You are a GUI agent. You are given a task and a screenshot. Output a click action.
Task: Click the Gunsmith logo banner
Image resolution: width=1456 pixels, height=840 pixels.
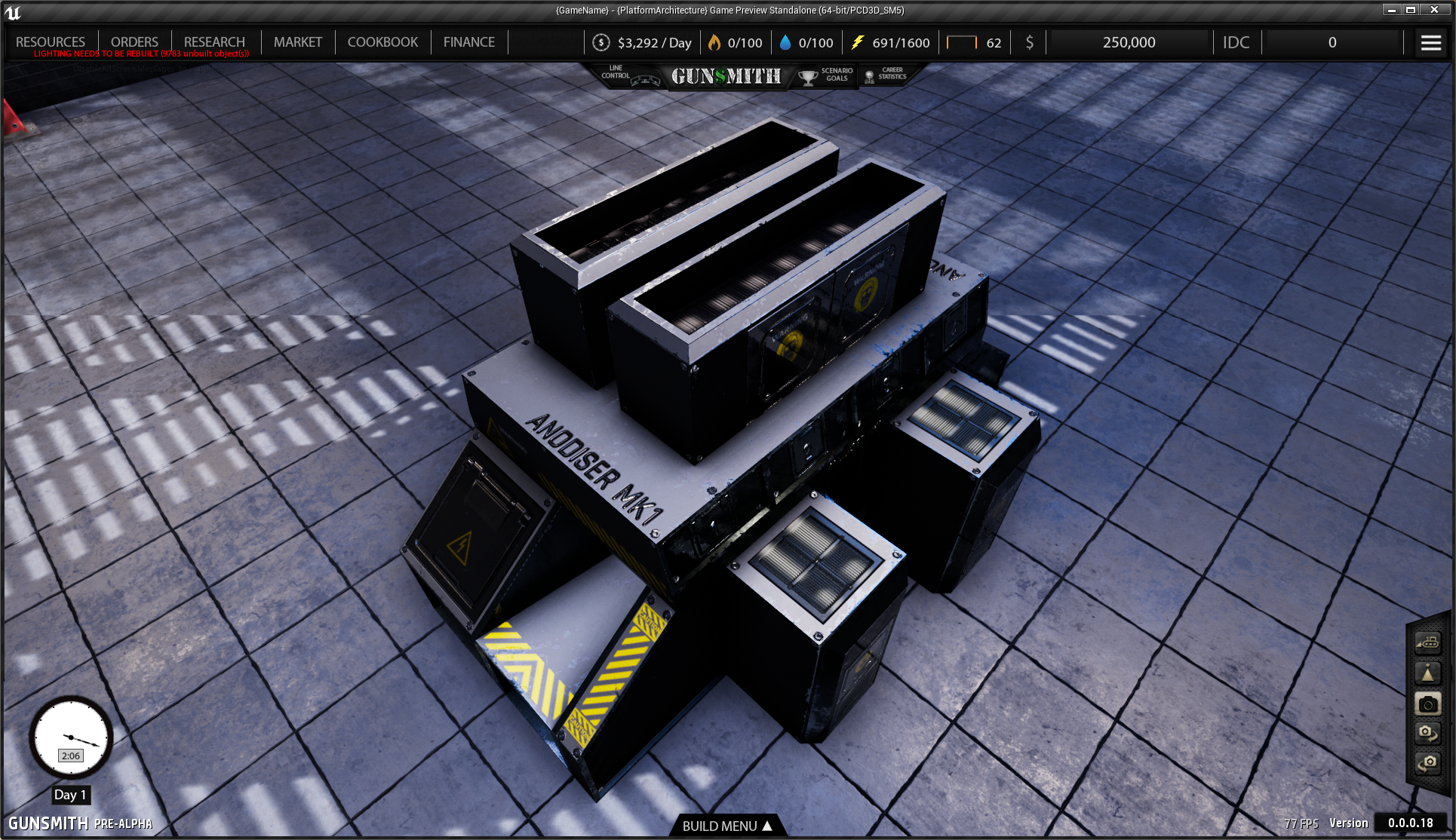726,76
